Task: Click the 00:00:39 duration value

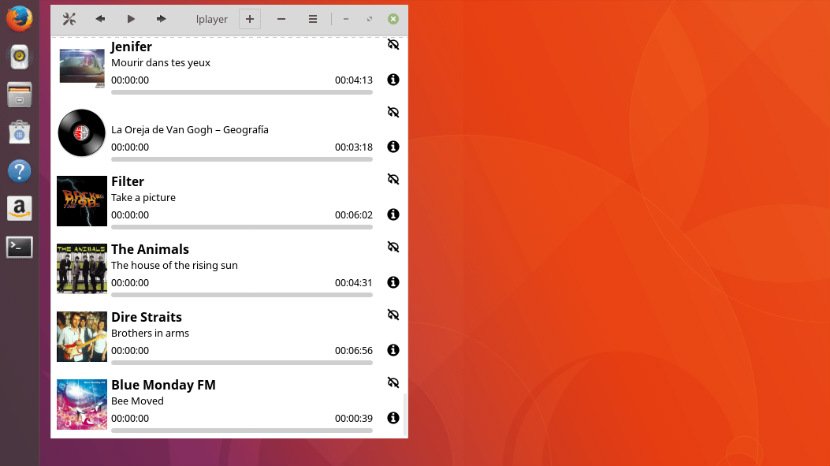Action: click(x=354, y=418)
